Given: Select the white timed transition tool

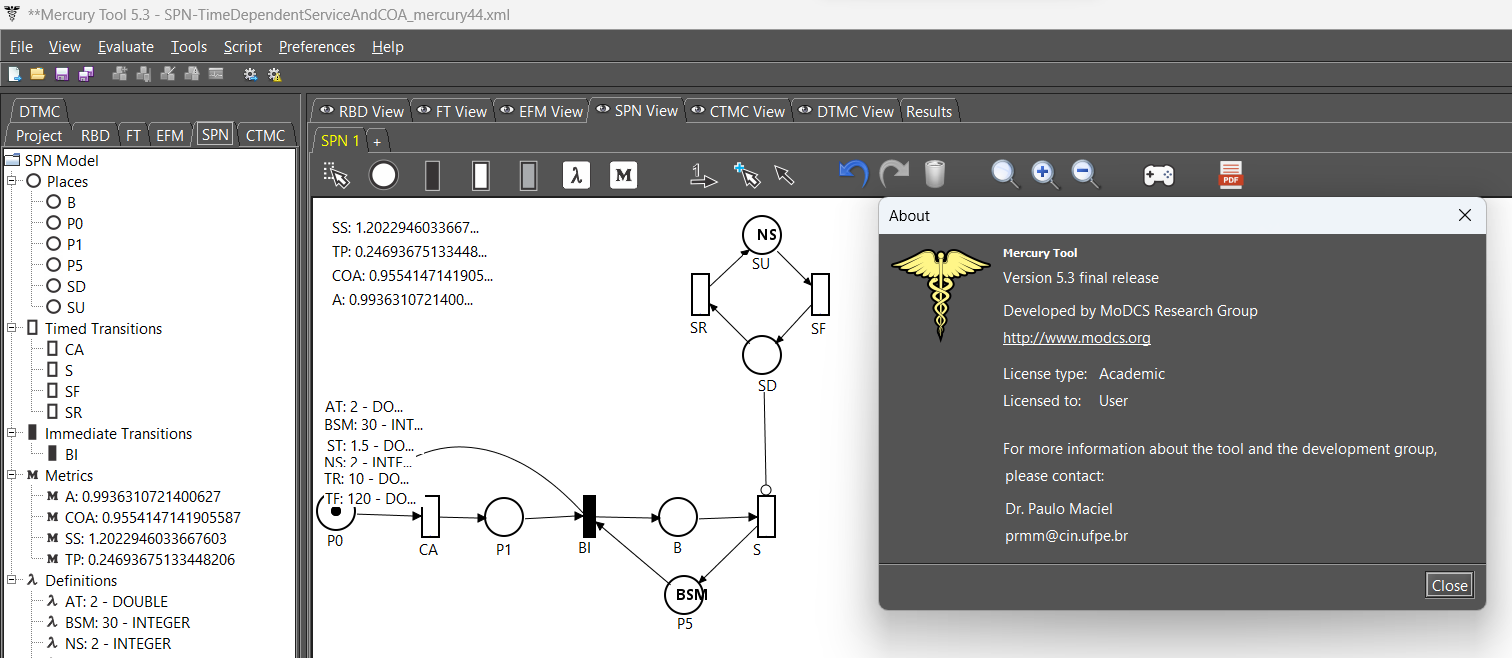Looking at the screenshot, I should point(481,175).
